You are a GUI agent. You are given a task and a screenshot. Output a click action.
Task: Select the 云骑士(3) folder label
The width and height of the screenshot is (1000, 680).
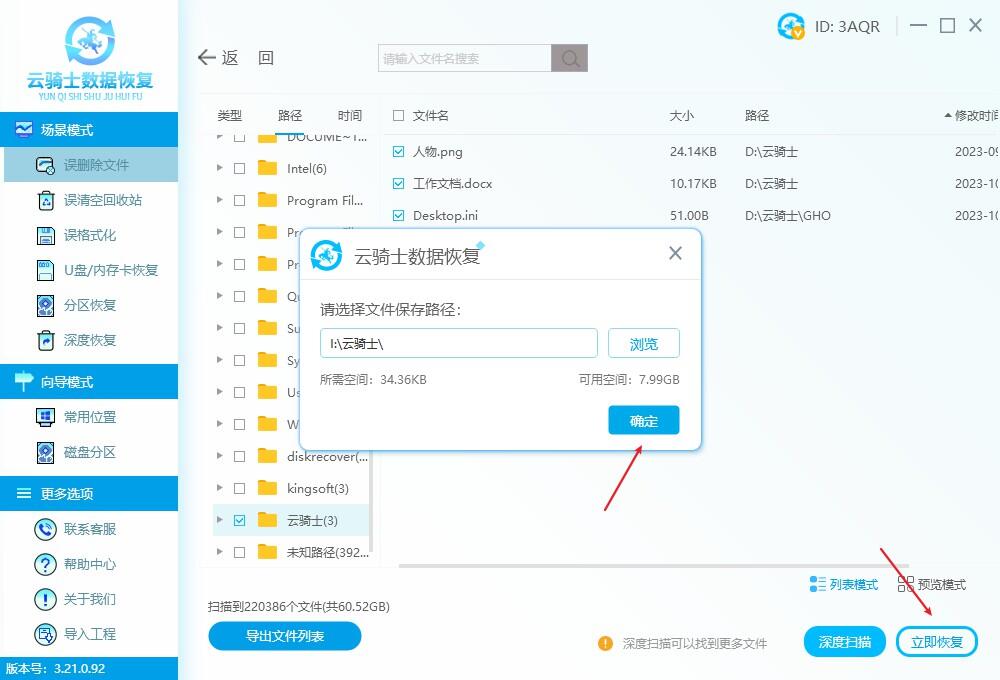click(312, 521)
